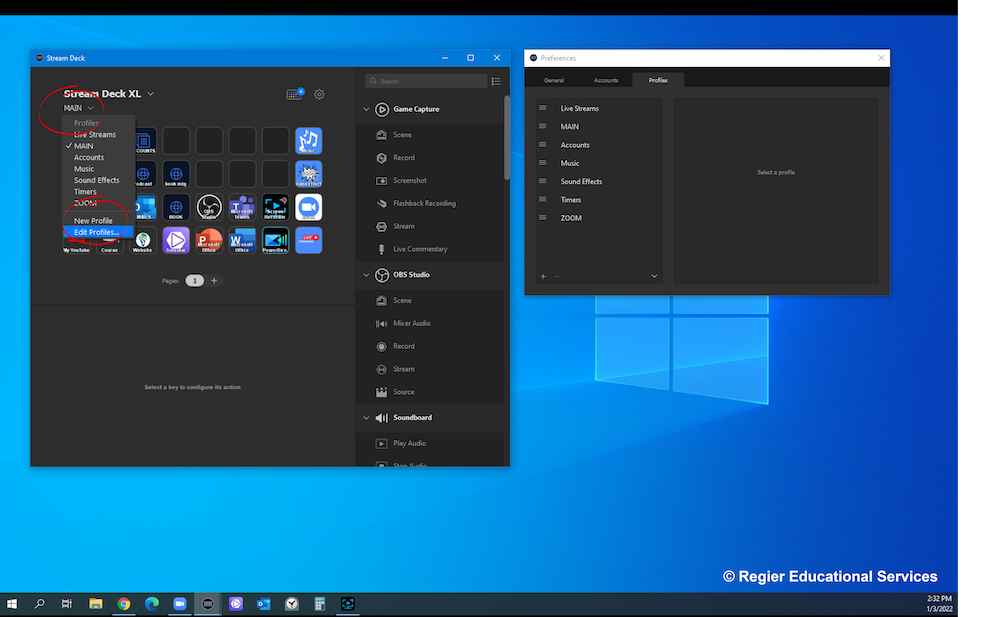Open Google Chrome from the taskbar
The height and width of the screenshot is (617, 1000).
point(124,604)
